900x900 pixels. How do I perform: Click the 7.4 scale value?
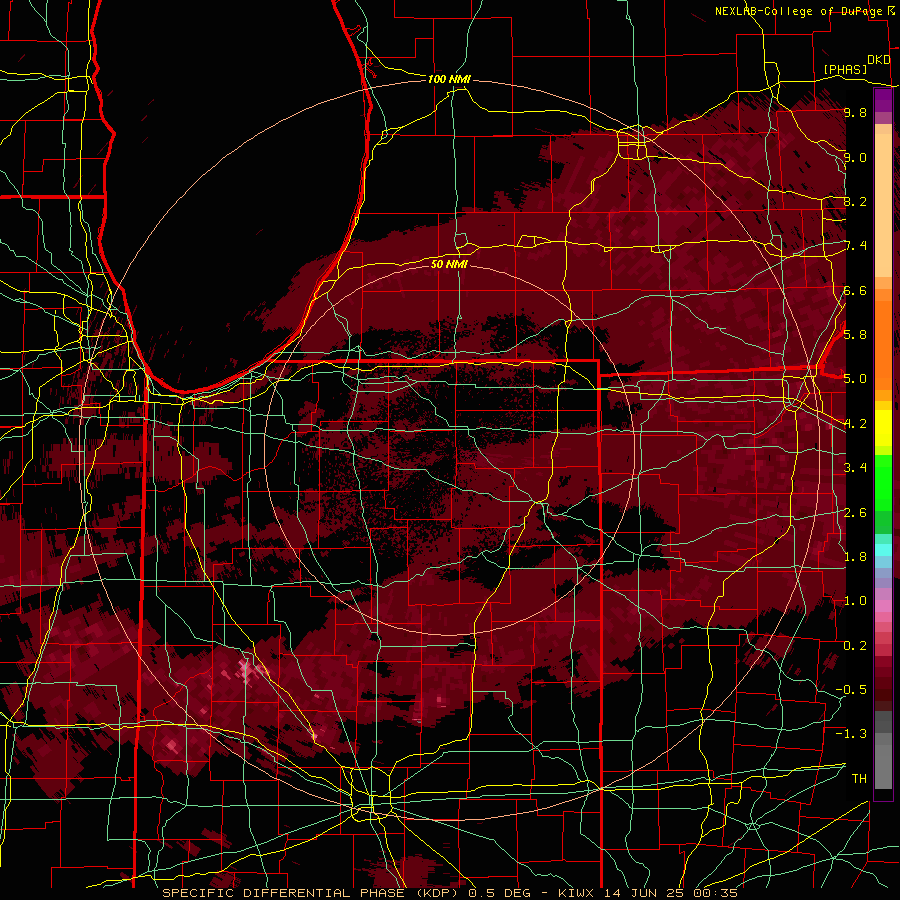855,246
